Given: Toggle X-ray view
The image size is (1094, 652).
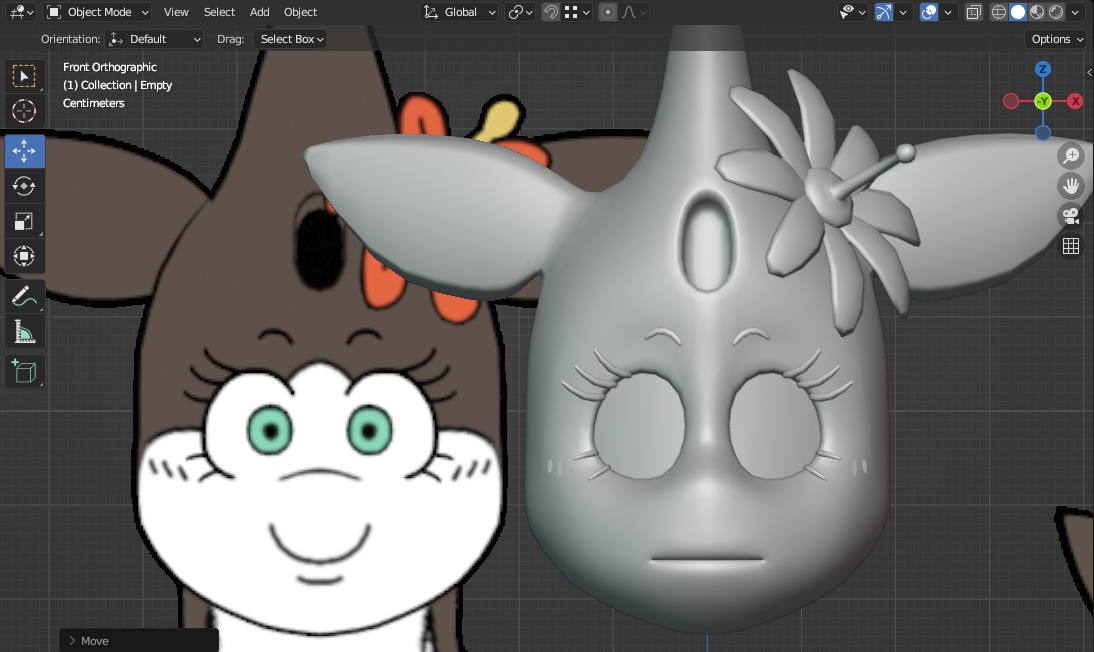Looking at the screenshot, I should (x=974, y=12).
